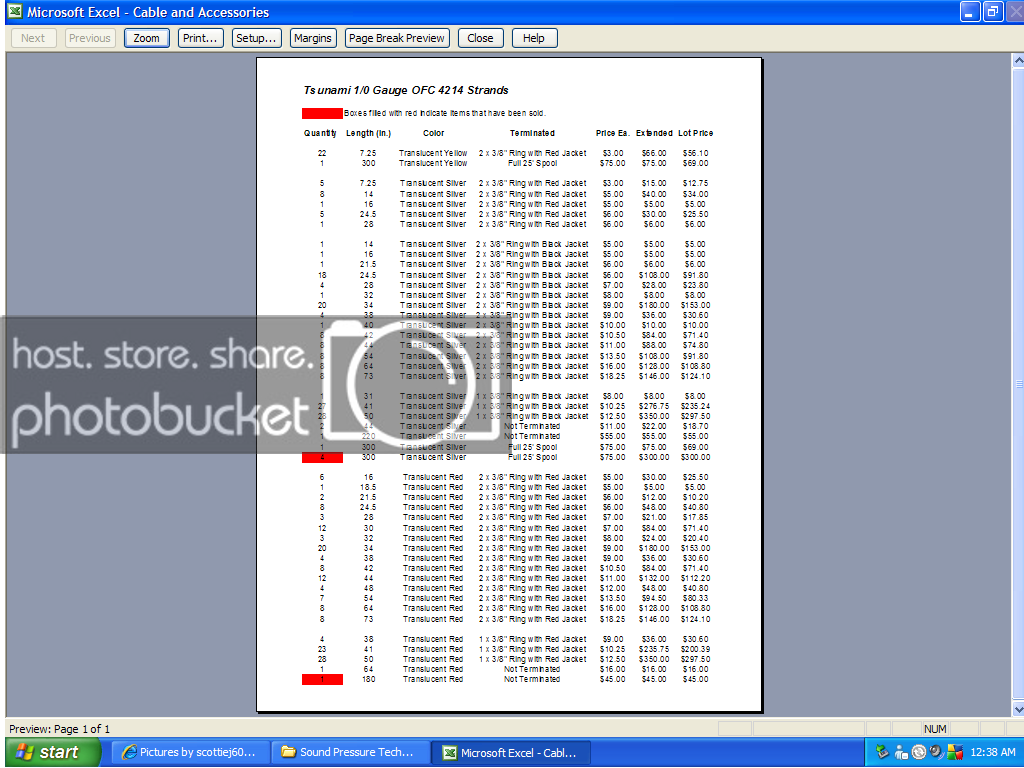Click the '18.5' length value

pos(368,488)
